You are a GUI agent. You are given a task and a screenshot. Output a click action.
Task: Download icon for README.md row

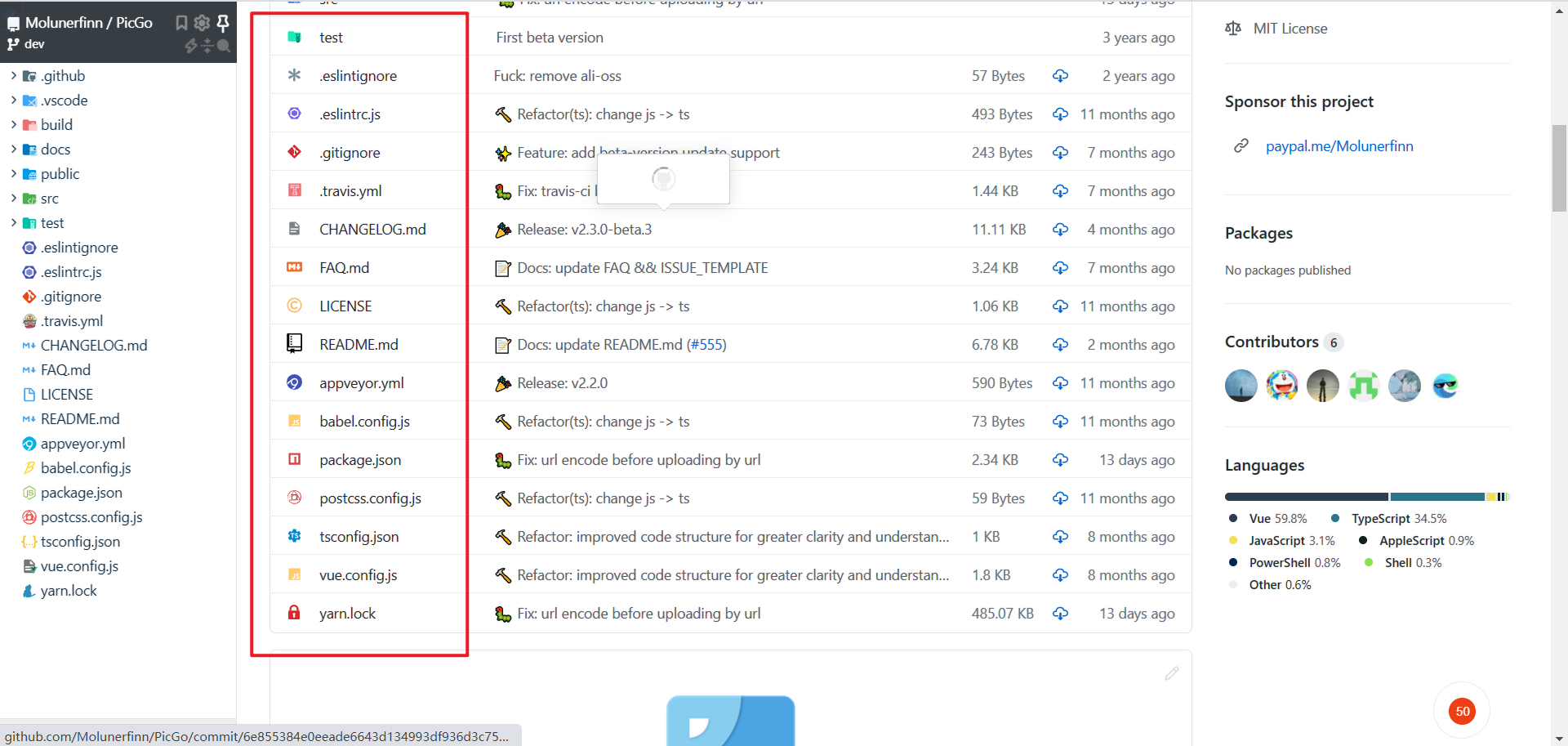(x=1060, y=345)
